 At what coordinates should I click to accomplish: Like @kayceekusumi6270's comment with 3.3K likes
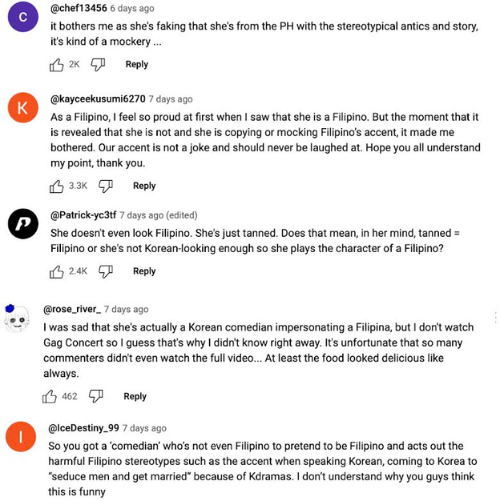(56, 186)
